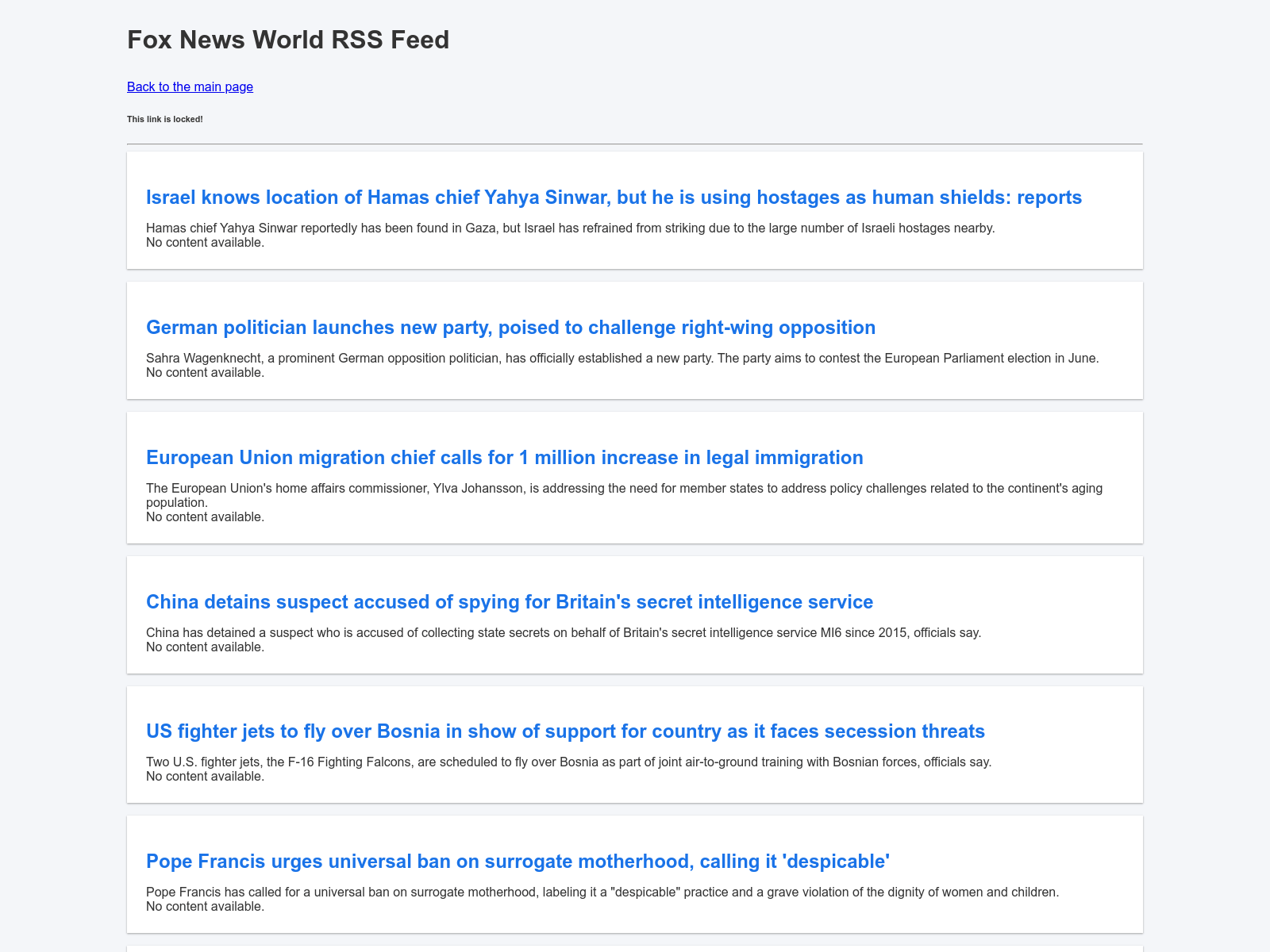Screen dimensions: 1270x952
Task: Select 'No content available.' under the German politician article
Action: pos(205,372)
